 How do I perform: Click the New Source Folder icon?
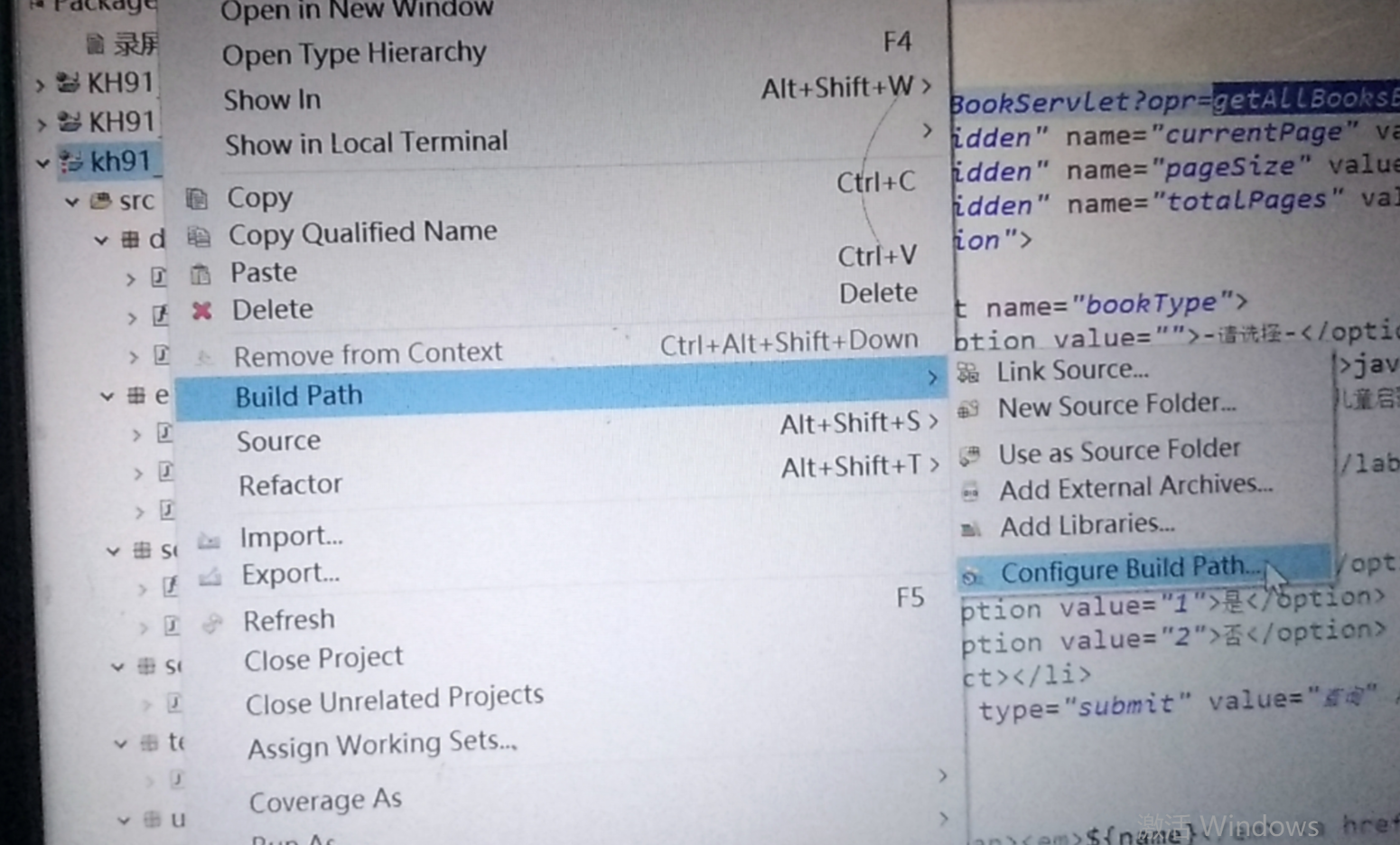(x=968, y=409)
